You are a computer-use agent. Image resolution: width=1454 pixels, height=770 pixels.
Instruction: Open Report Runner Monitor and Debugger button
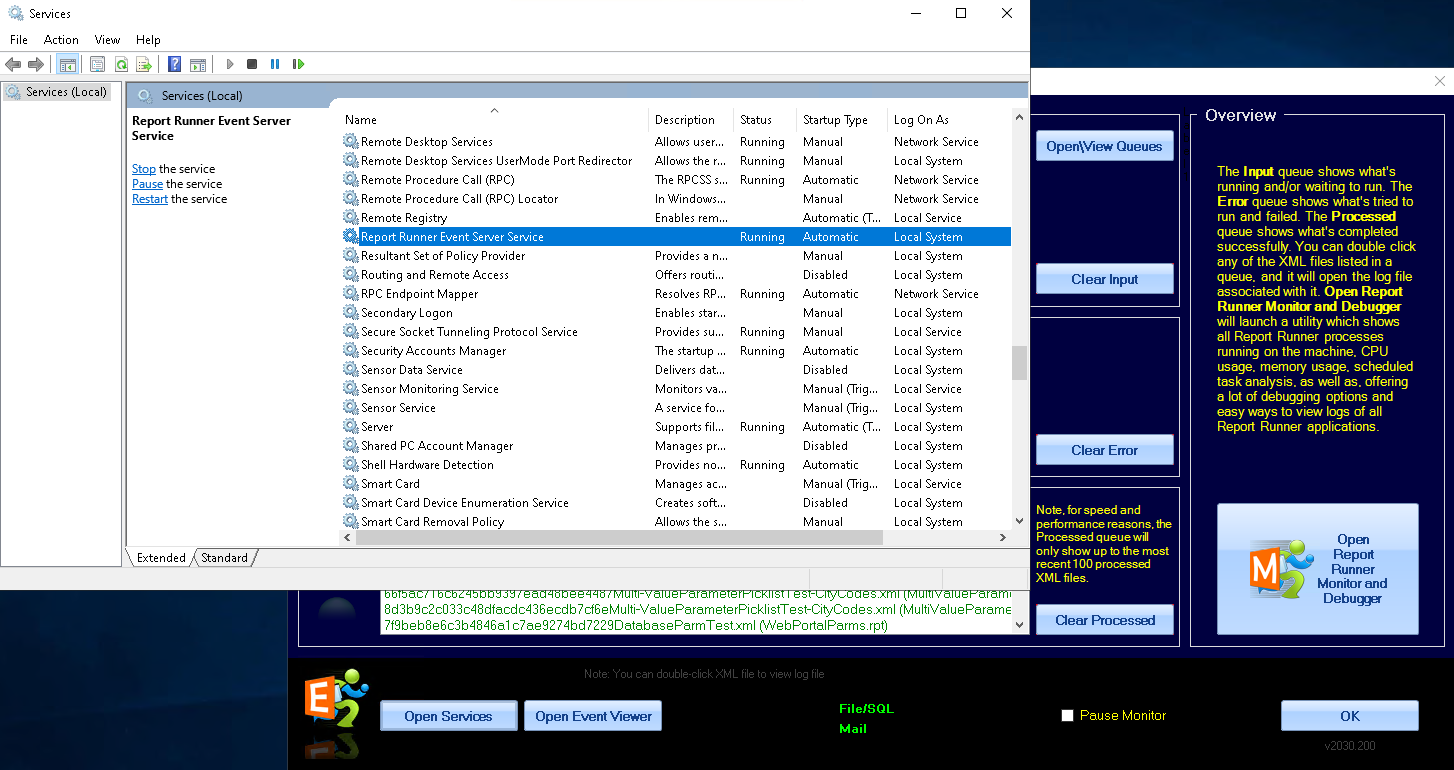coord(1317,569)
